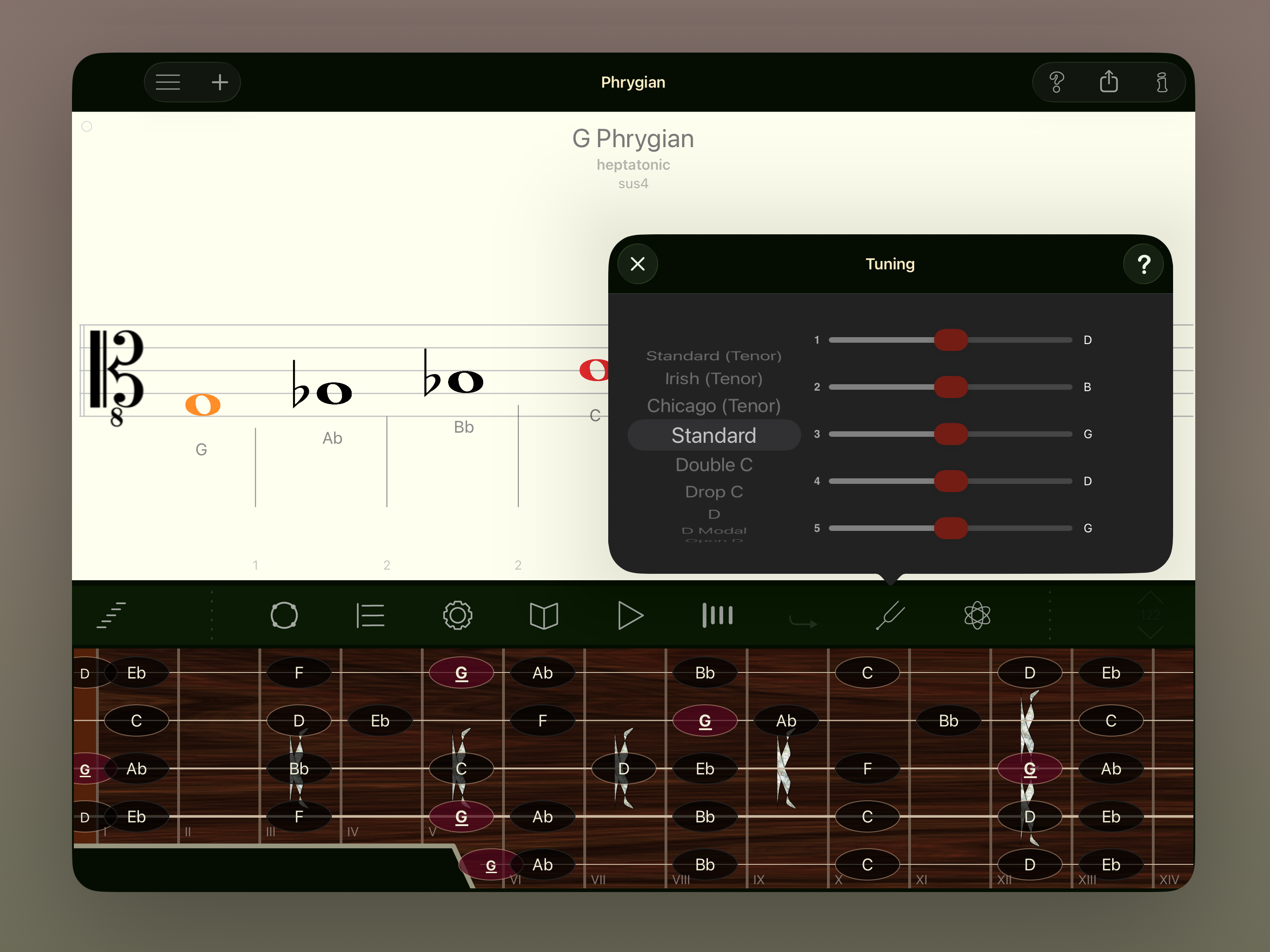The width and height of the screenshot is (1270, 952).
Task: Open the atom icon in toolbar
Action: [x=977, y=616]
